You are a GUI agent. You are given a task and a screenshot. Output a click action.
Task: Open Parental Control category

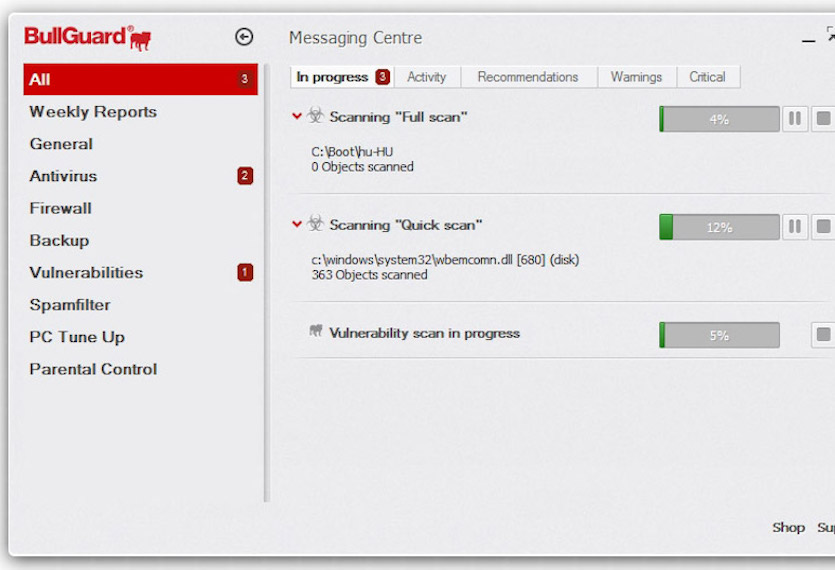coord(141,369)
